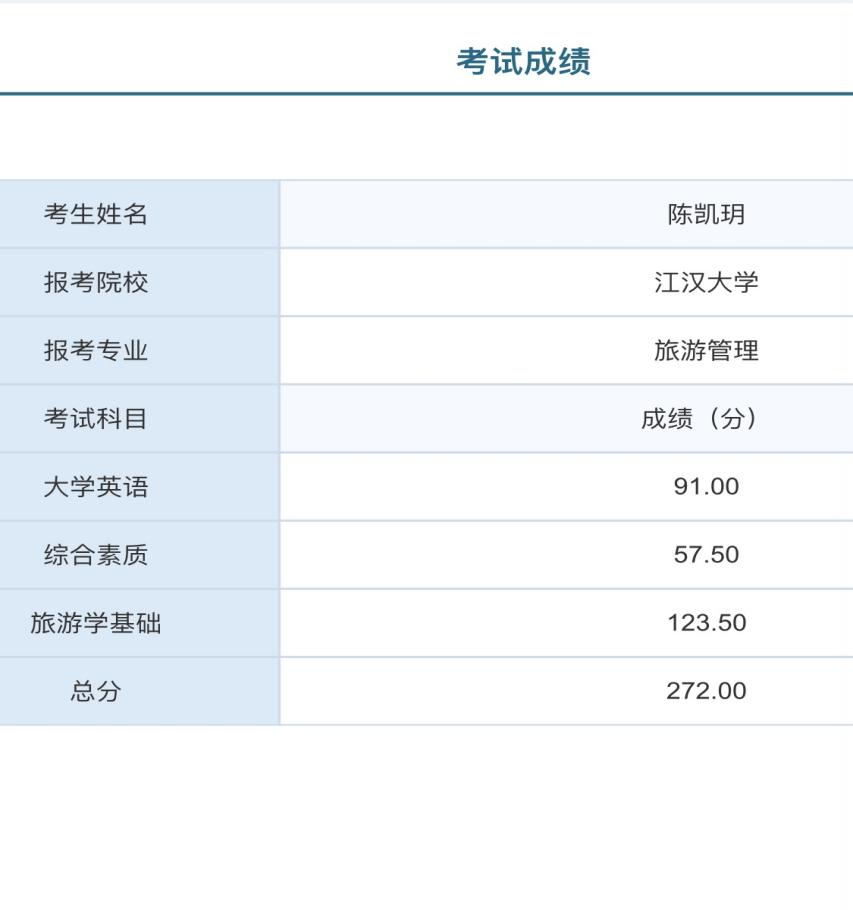This screenshot has height=910, width=853.
Task: Select the 考生姓名 label cell
Action: (96, 214)
